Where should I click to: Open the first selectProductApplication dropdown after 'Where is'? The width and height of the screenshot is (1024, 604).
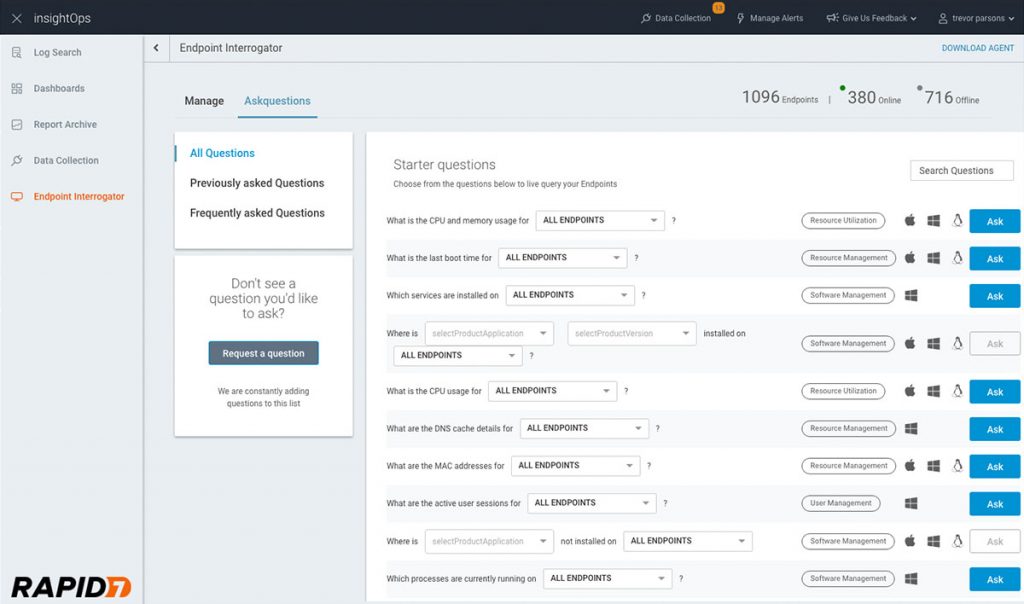click(489, 334)
